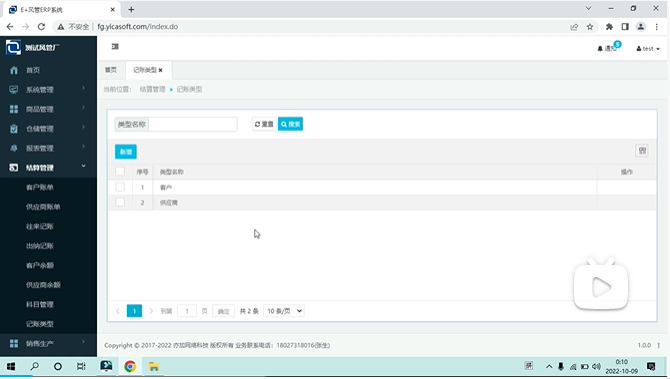Click the 重置 reset button
Screen dimensions: 670x379
point(264,124)
